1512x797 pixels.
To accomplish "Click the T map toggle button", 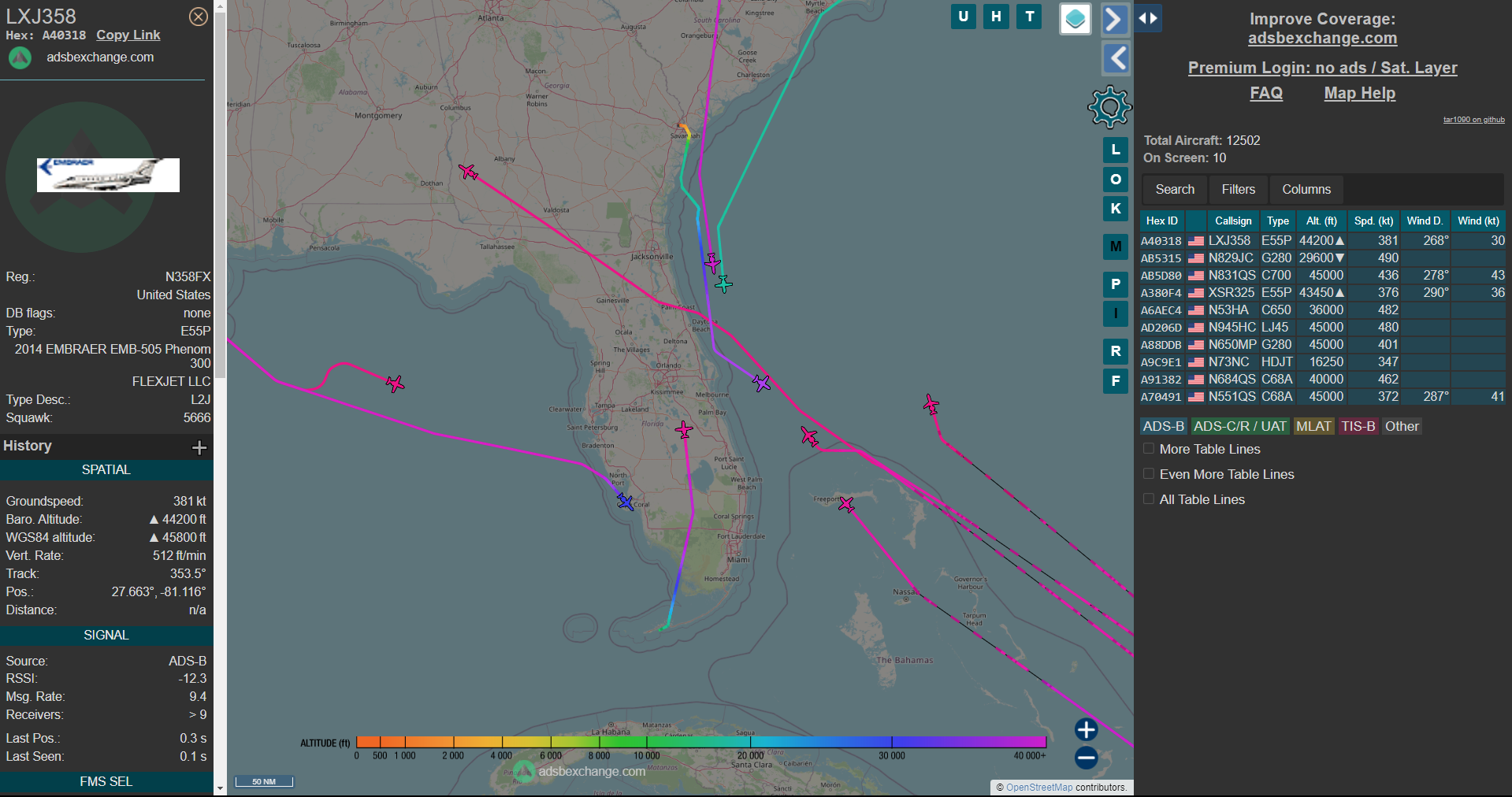I will 1029,17.
